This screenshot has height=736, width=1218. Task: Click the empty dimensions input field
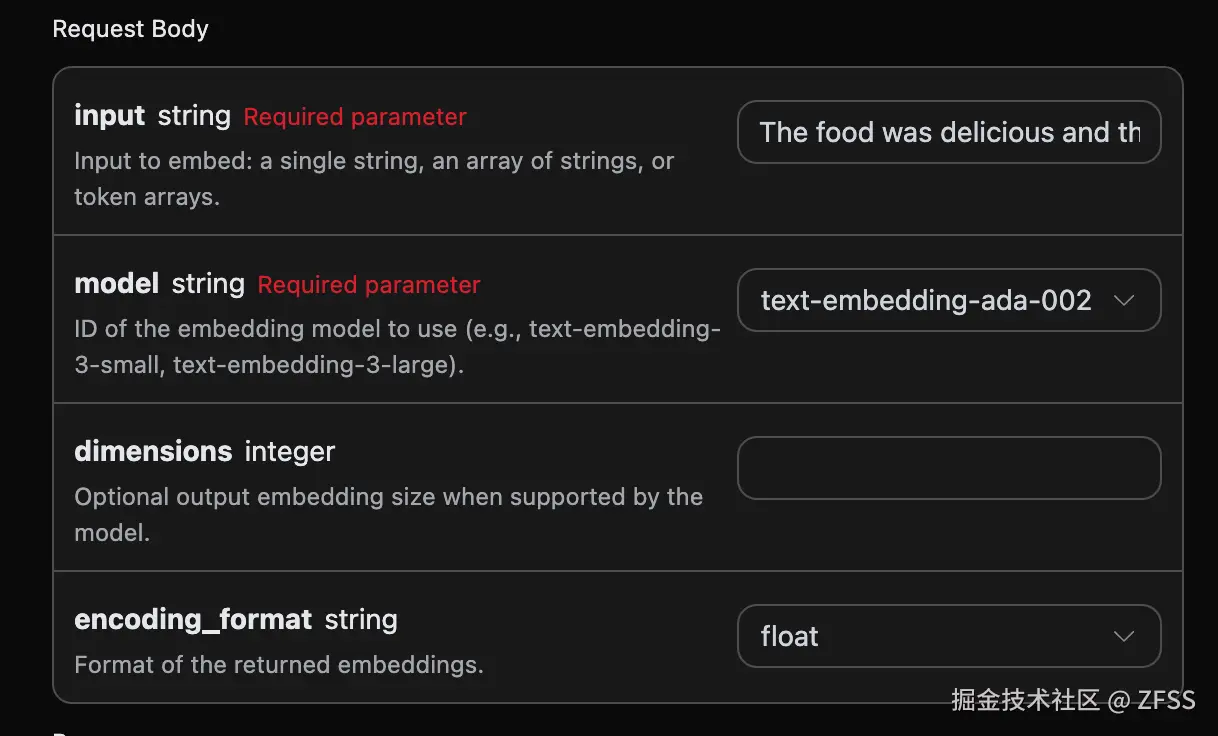948,468
